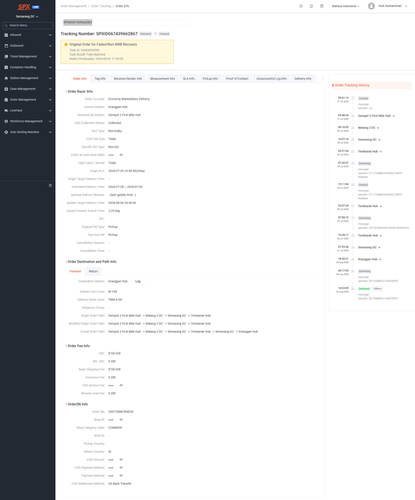Click the Station Management house icon
The image size is (415, 500).
(6, 78)
